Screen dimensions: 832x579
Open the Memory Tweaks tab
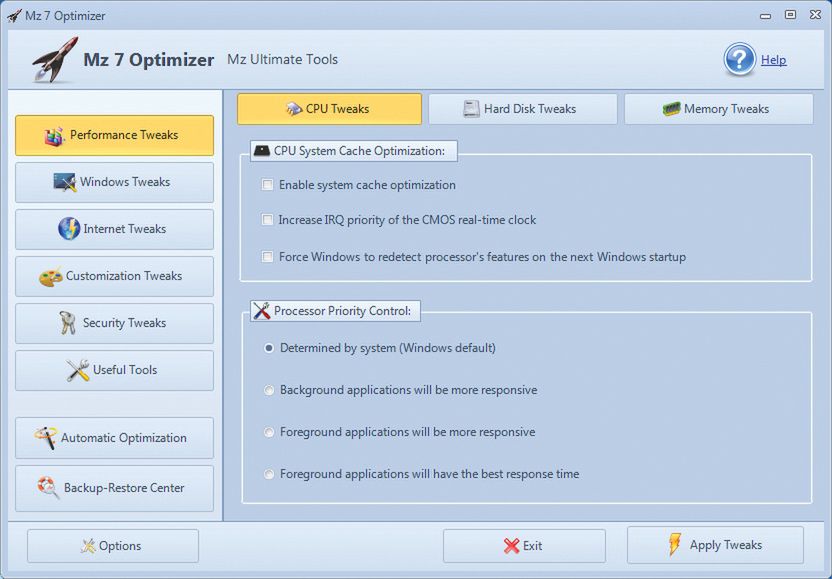(718, 109)
